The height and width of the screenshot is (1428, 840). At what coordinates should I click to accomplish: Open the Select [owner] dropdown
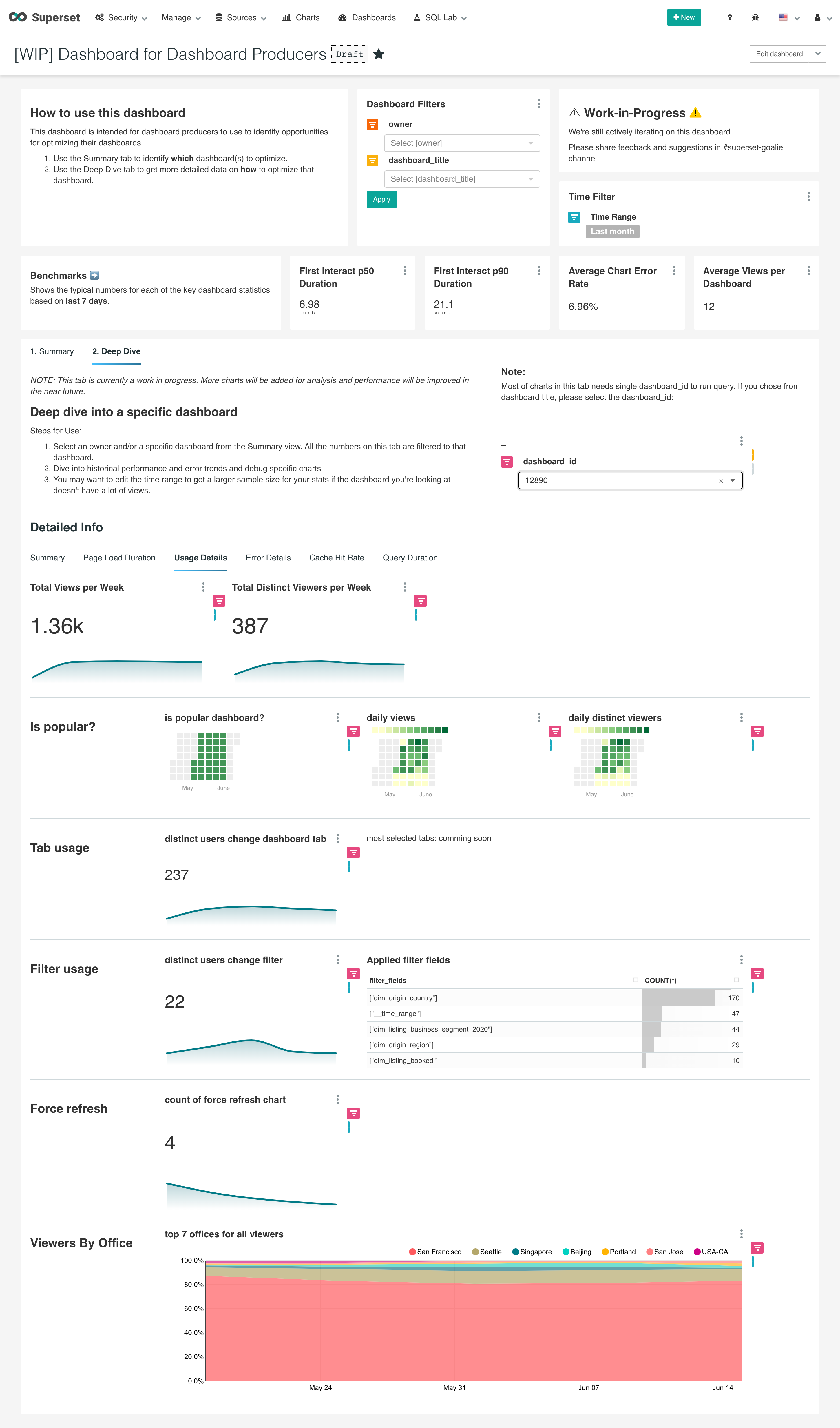[462, 143]
